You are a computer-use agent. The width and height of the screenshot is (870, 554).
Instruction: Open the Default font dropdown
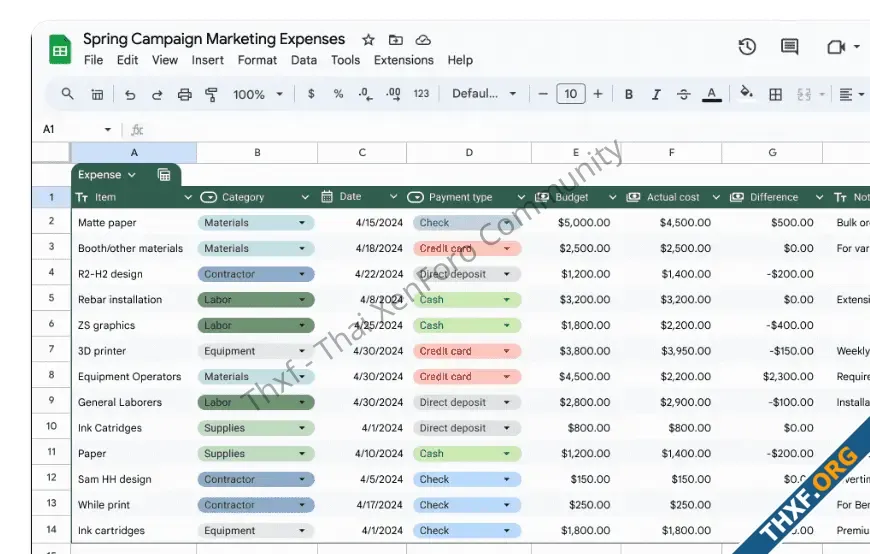pos(484,94)
